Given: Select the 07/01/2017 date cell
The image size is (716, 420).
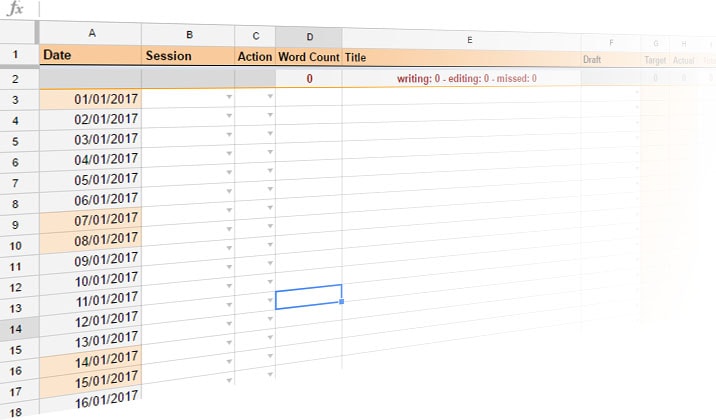Looking at the screenshot, I should [91, 220].
